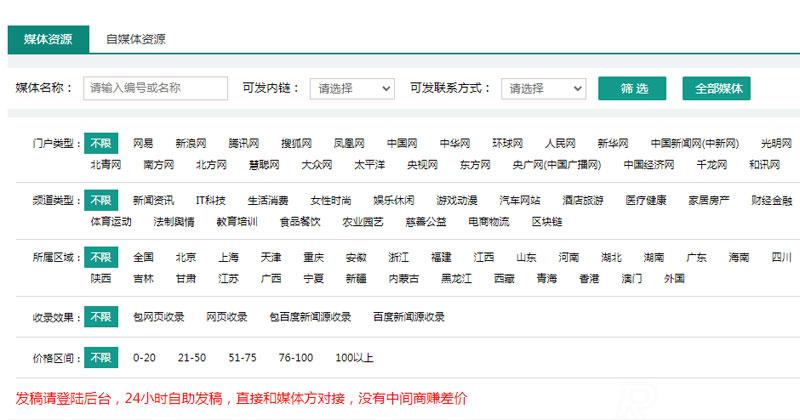800x420 pixels.
Task: Select 不限 in 频道类型 row
Action: click(x=100, y=200)
